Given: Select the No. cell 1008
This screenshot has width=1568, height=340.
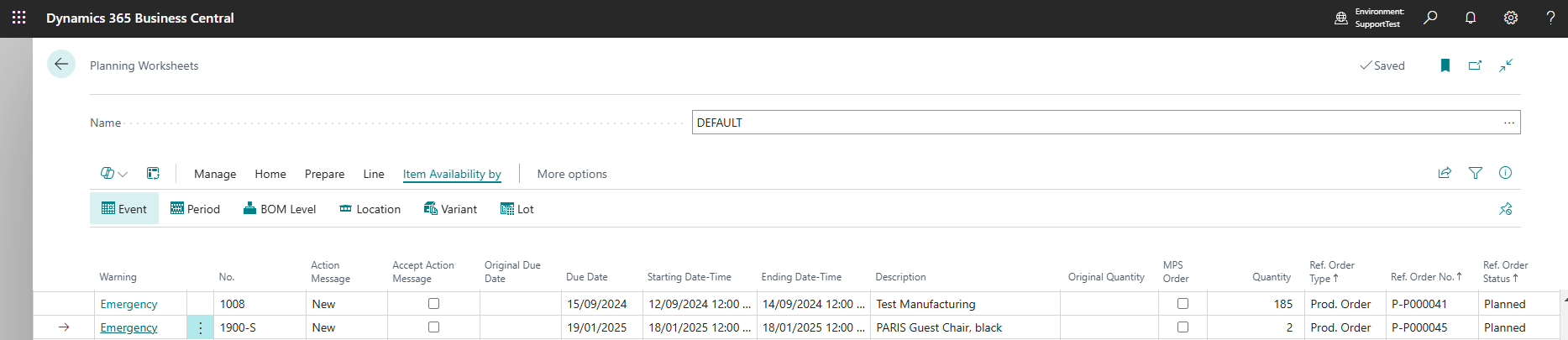Looking at the screenshot, I should pyautogui.click(x=260, y=304).
